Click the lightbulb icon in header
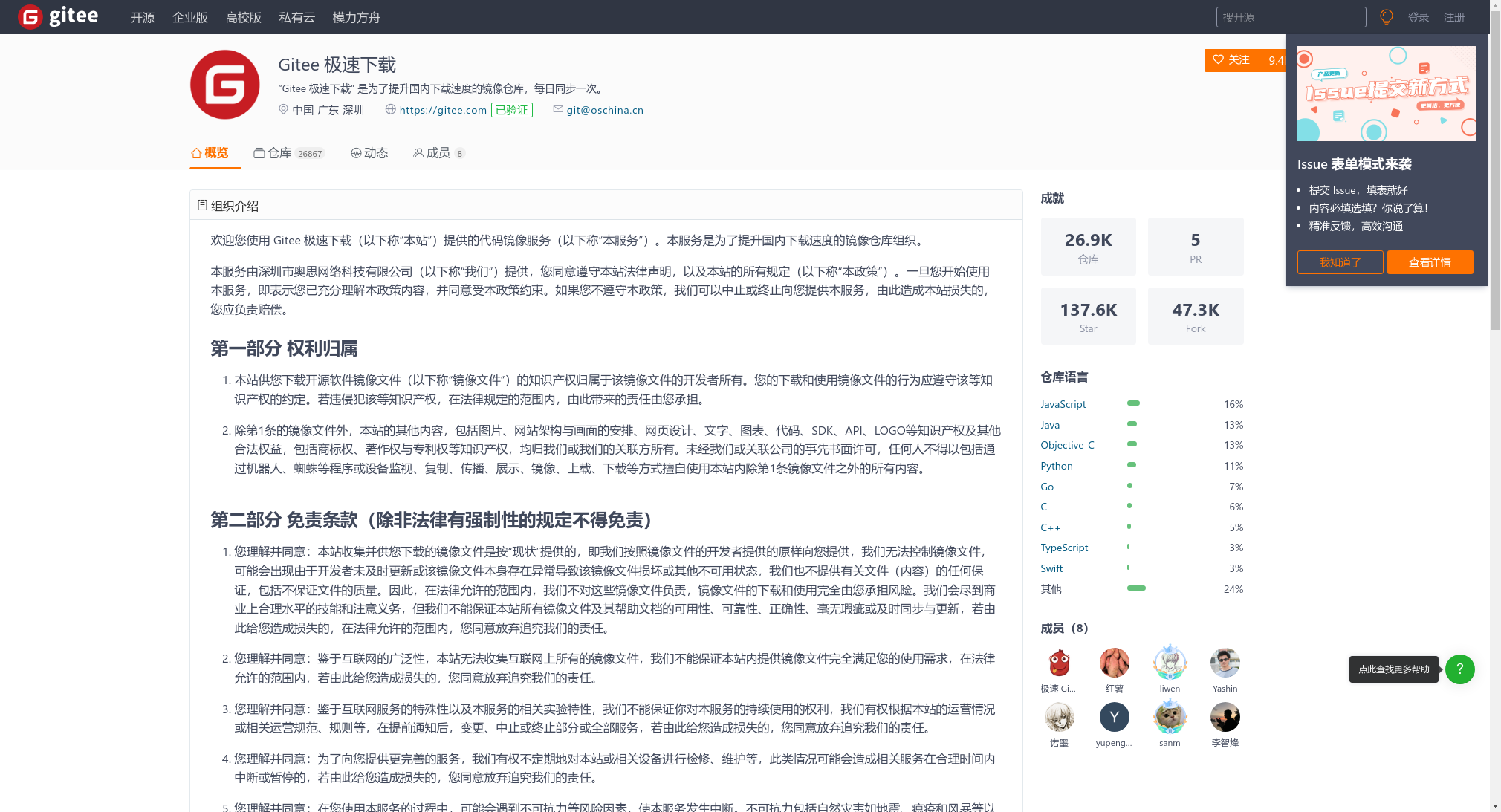The image size is (1501, 812). [1386, 17]
